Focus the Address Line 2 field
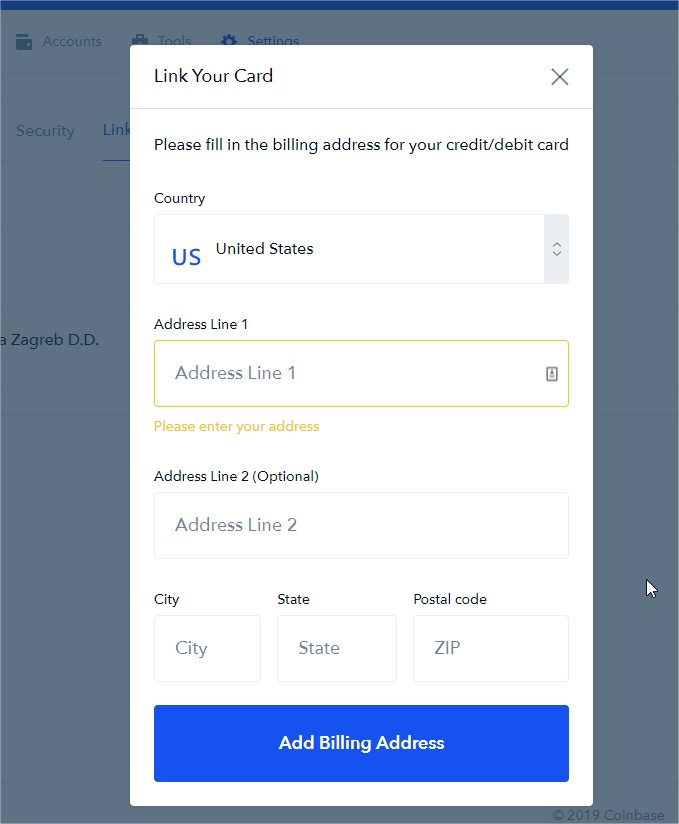Screen dimensions: 679x824 [x=361, y=525]
